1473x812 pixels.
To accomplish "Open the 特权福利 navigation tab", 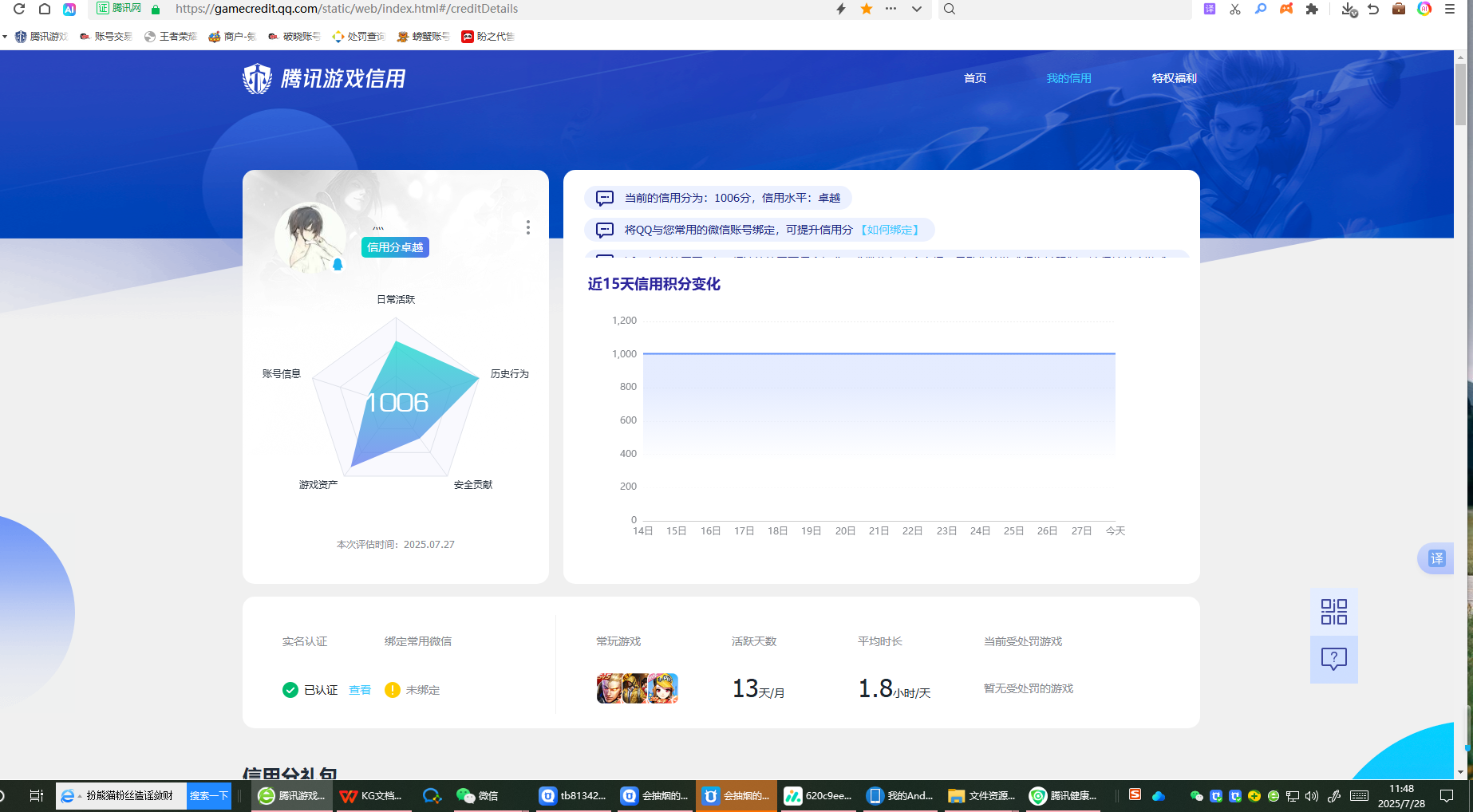I will (x=1175, y=78).
